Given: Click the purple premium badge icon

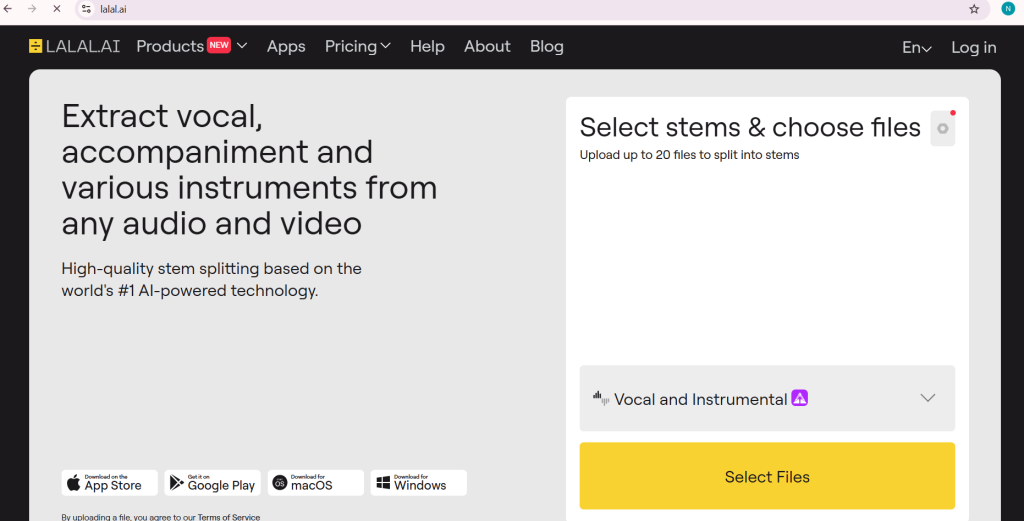Looking at the screenshot, I should [800, 398].
